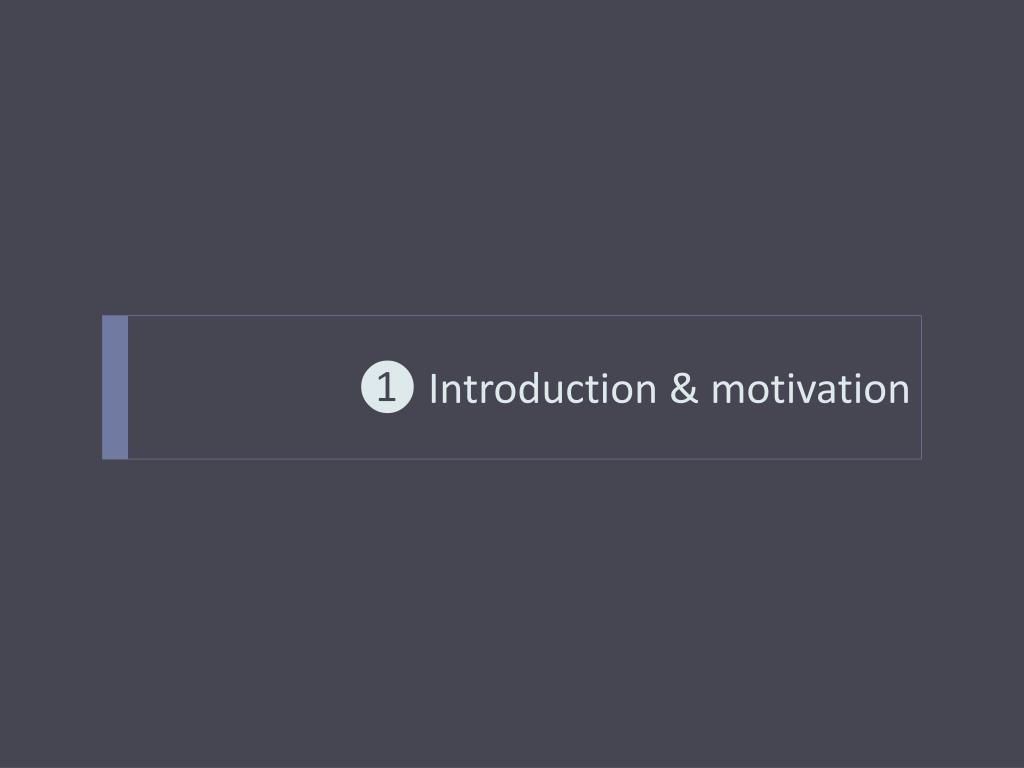The width and height of the screenshot is (1024, 768).
Task: Click the bottom border line of the title box
Action: point(524,459)
